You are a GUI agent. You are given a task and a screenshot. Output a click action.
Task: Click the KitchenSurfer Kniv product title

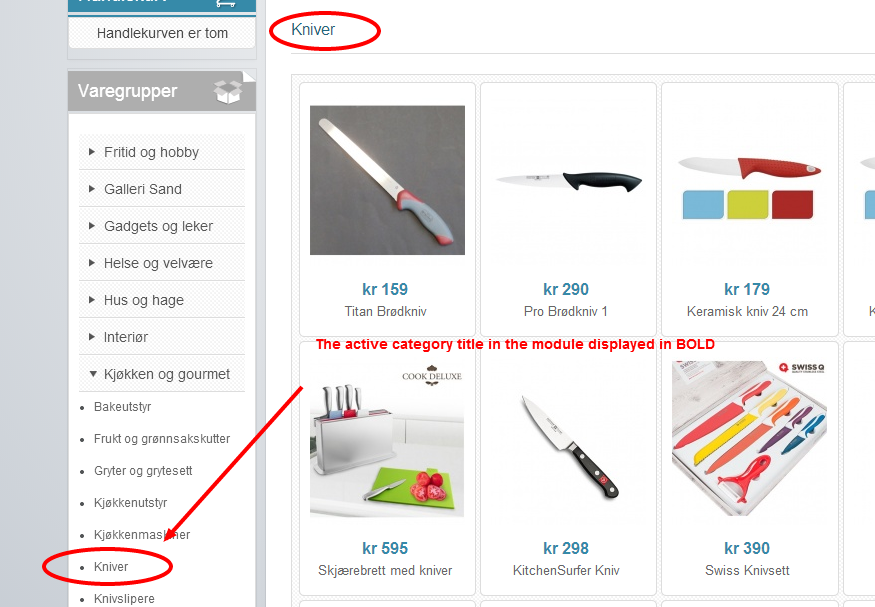566,570
